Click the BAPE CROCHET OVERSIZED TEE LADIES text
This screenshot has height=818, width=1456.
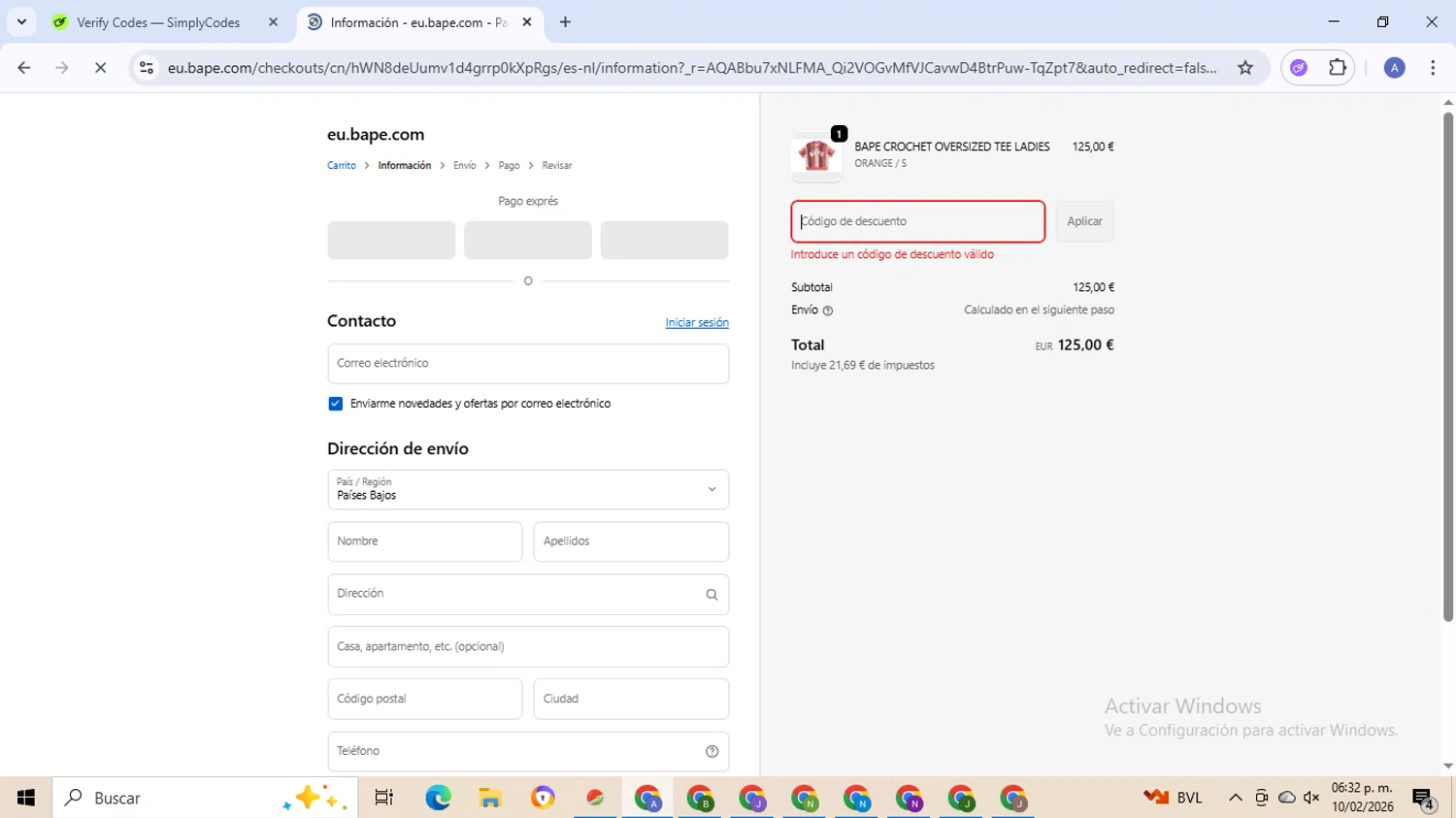coord(952,147)
